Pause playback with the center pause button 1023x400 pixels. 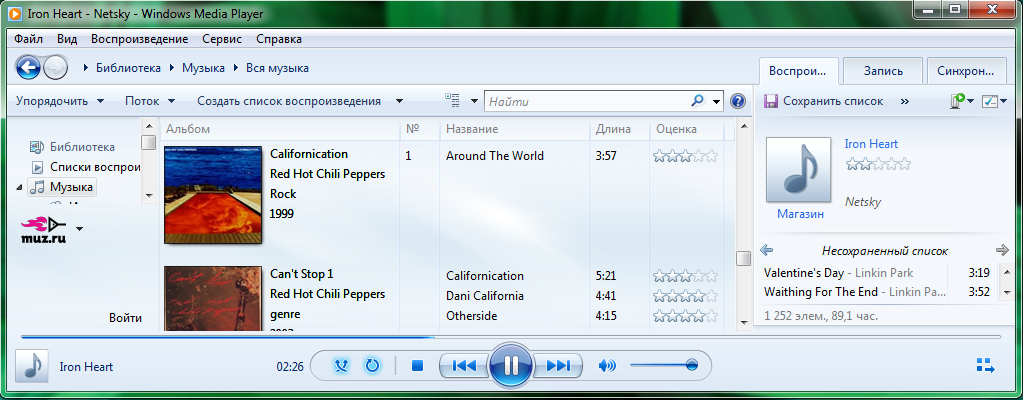point(511,365)
